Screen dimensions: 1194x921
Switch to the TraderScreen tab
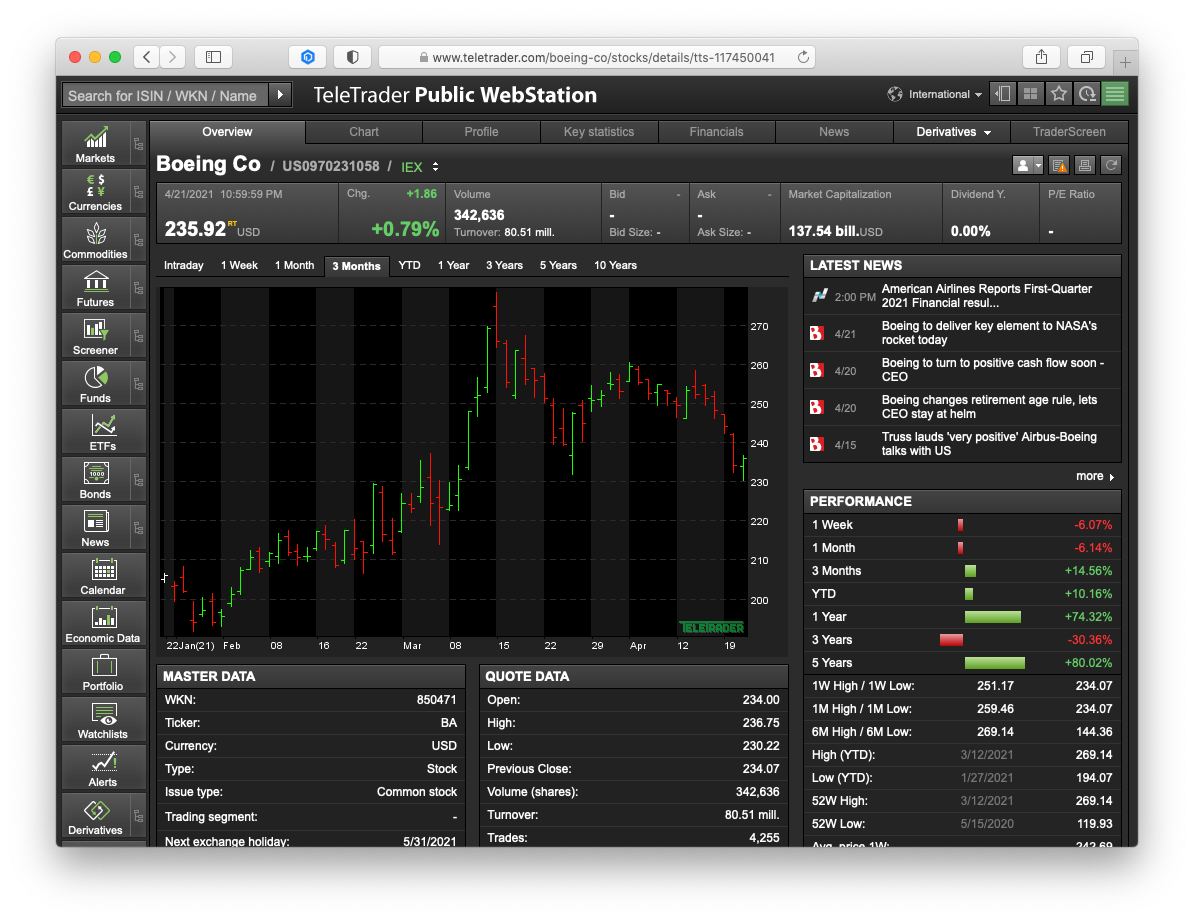click(1069, 132)
